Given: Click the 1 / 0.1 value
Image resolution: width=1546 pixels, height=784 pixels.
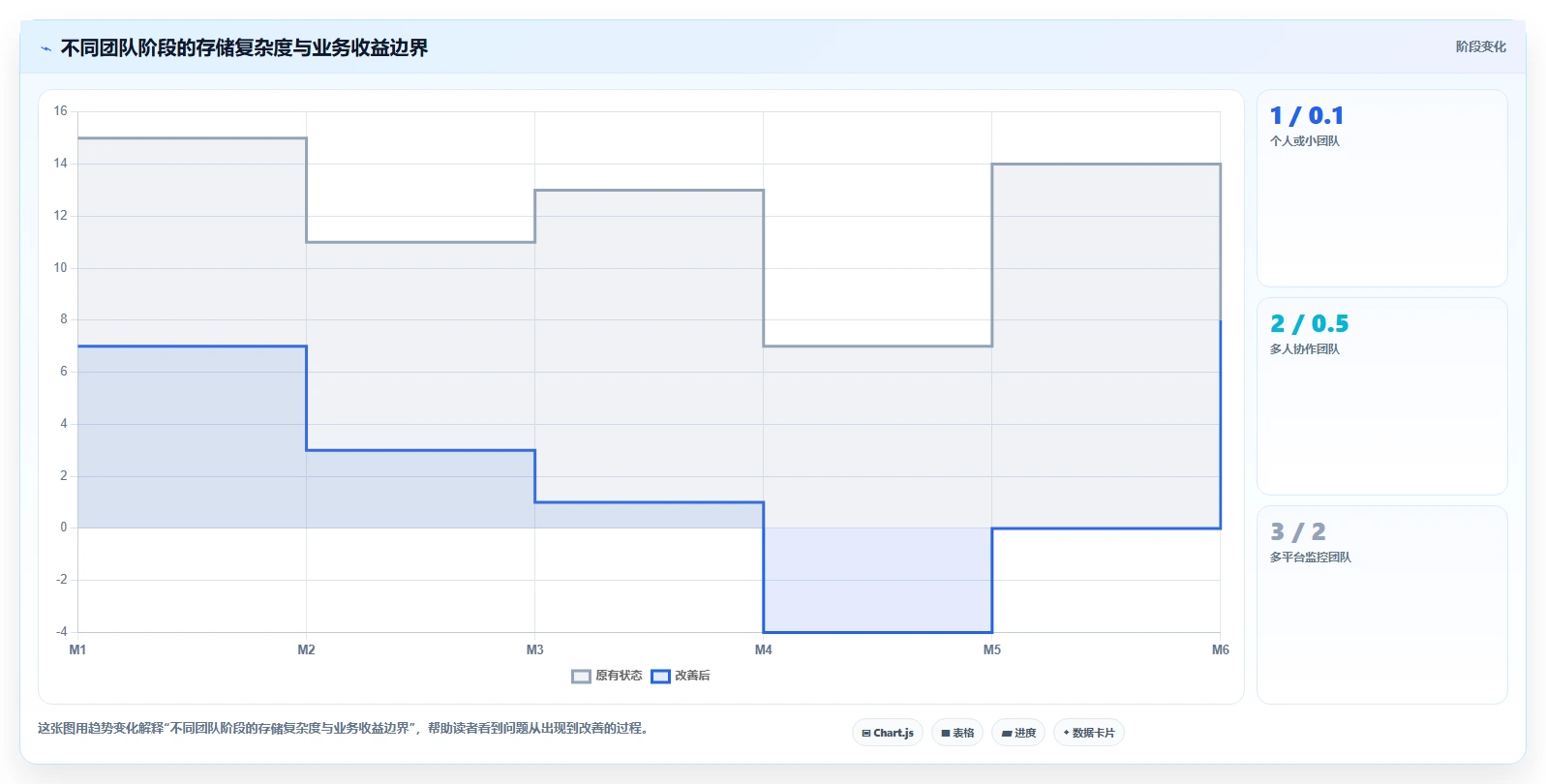Looking at the screenshot, I should click(1307, 116).
